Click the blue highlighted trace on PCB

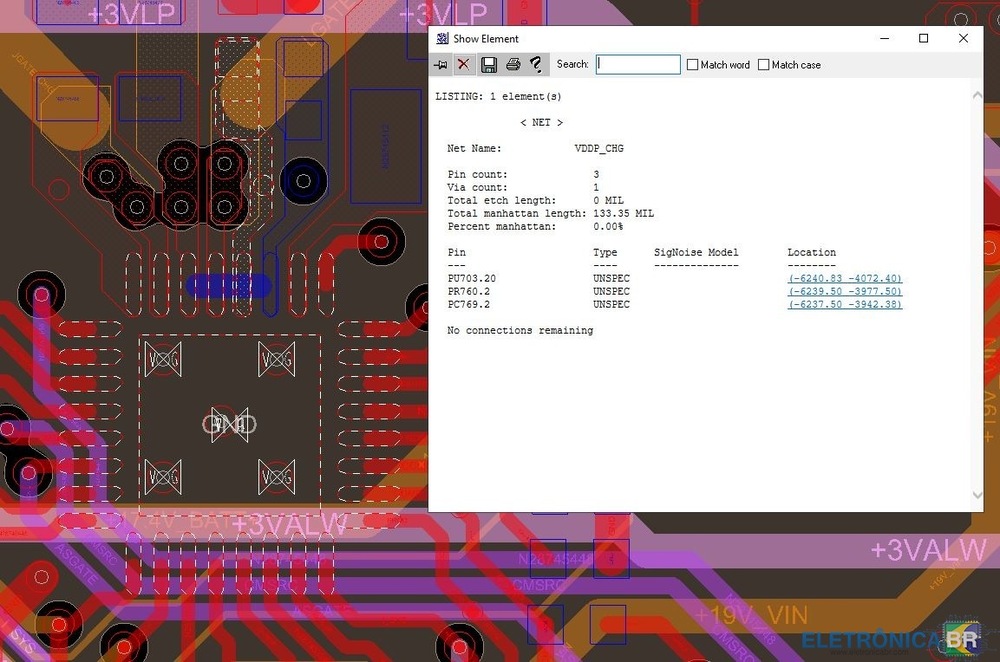click(x=228, y=286)
